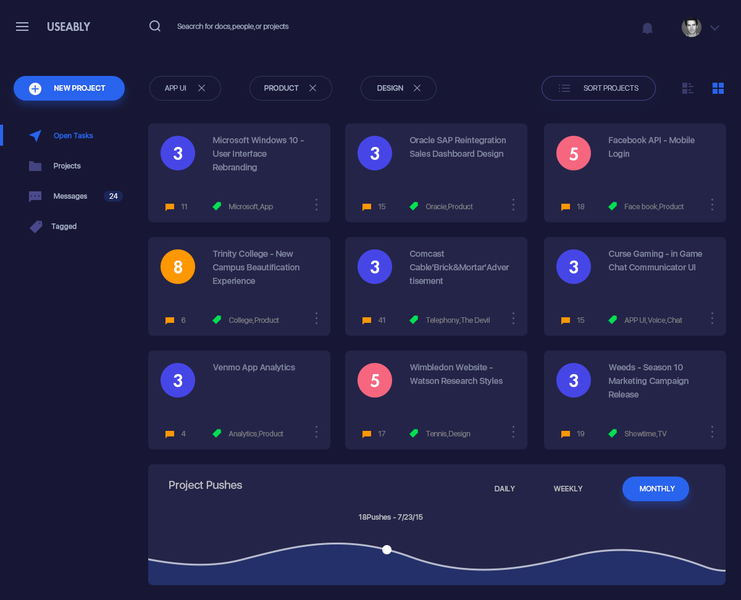Screen dimensions: 741x600
Task: Click the Messages chat icon
Action: tap(35, 196)
